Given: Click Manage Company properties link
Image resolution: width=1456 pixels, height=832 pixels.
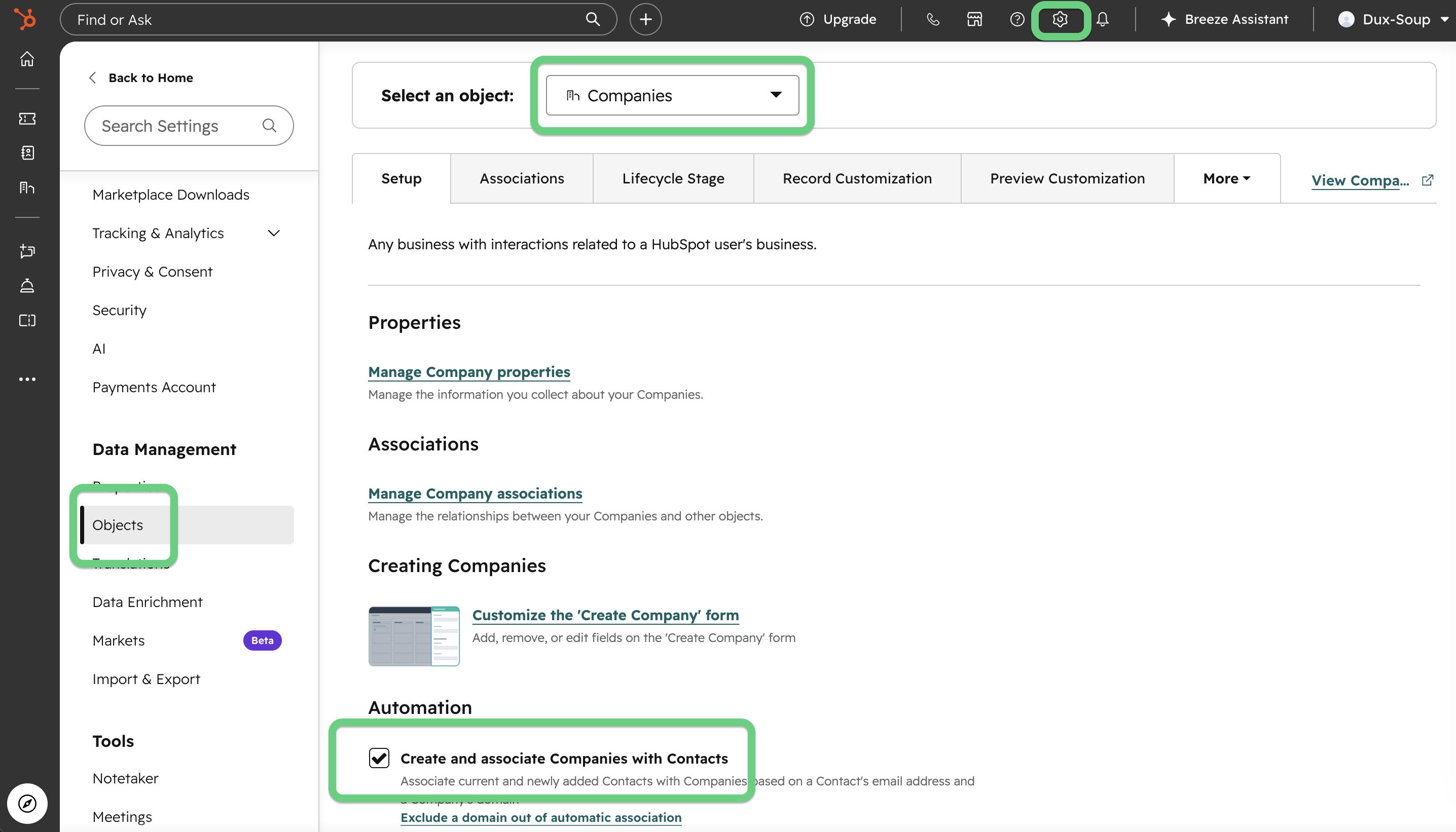Looking at the screenshot, I should [469, 372].
